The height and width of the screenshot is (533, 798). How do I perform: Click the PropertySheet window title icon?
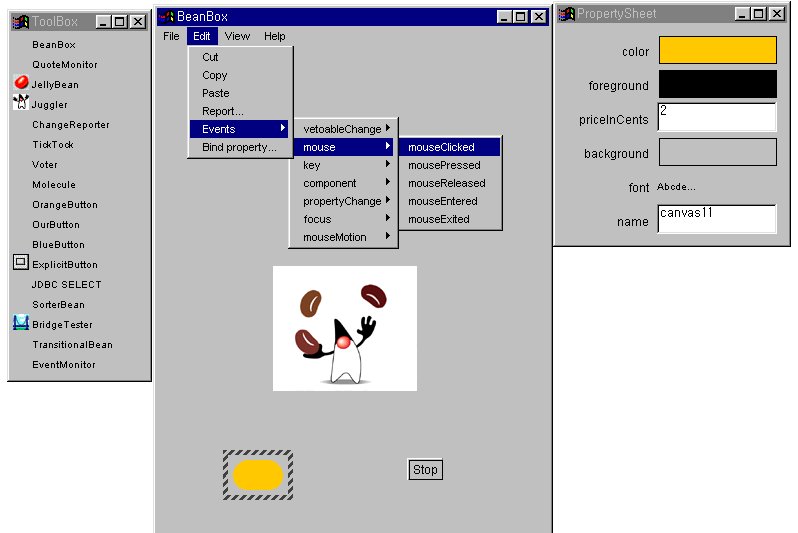click(566, 14)
